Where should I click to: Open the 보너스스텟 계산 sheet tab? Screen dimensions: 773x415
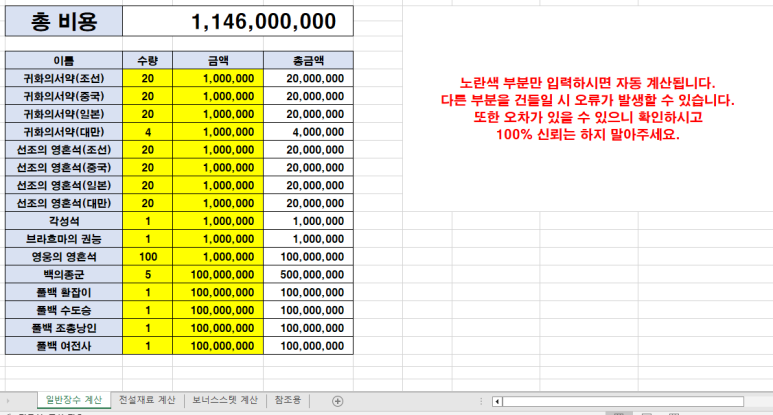(x=225, y=400)
